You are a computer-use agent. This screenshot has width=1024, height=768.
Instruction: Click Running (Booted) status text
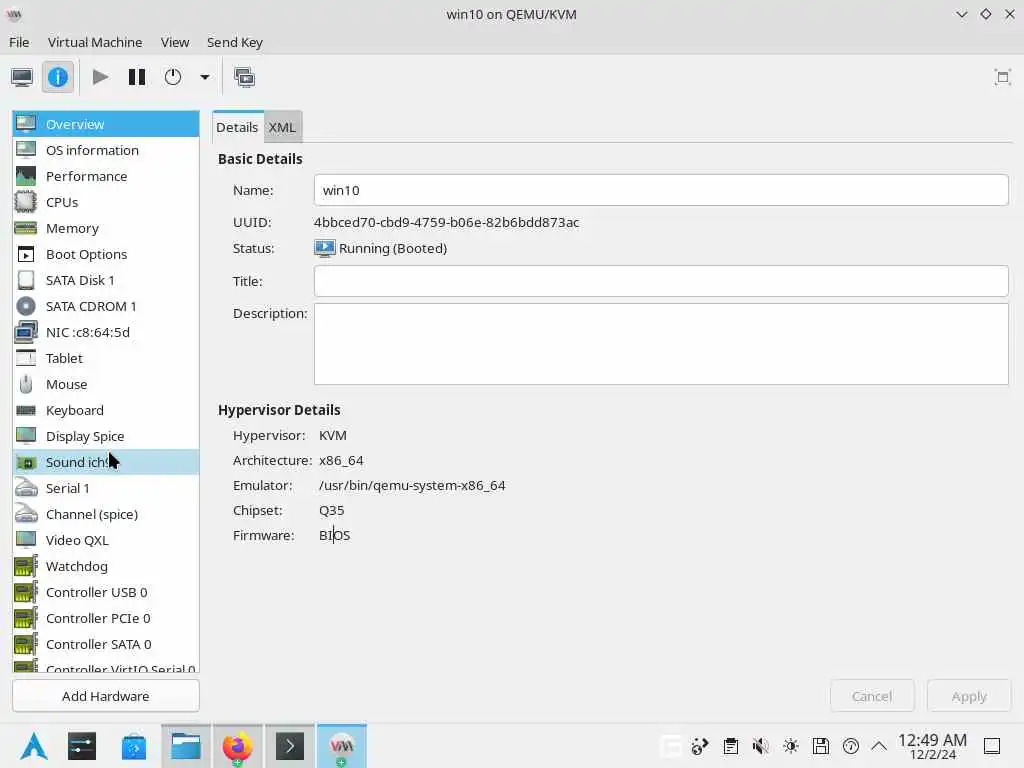pyautogui.click(x=392, y=249)
